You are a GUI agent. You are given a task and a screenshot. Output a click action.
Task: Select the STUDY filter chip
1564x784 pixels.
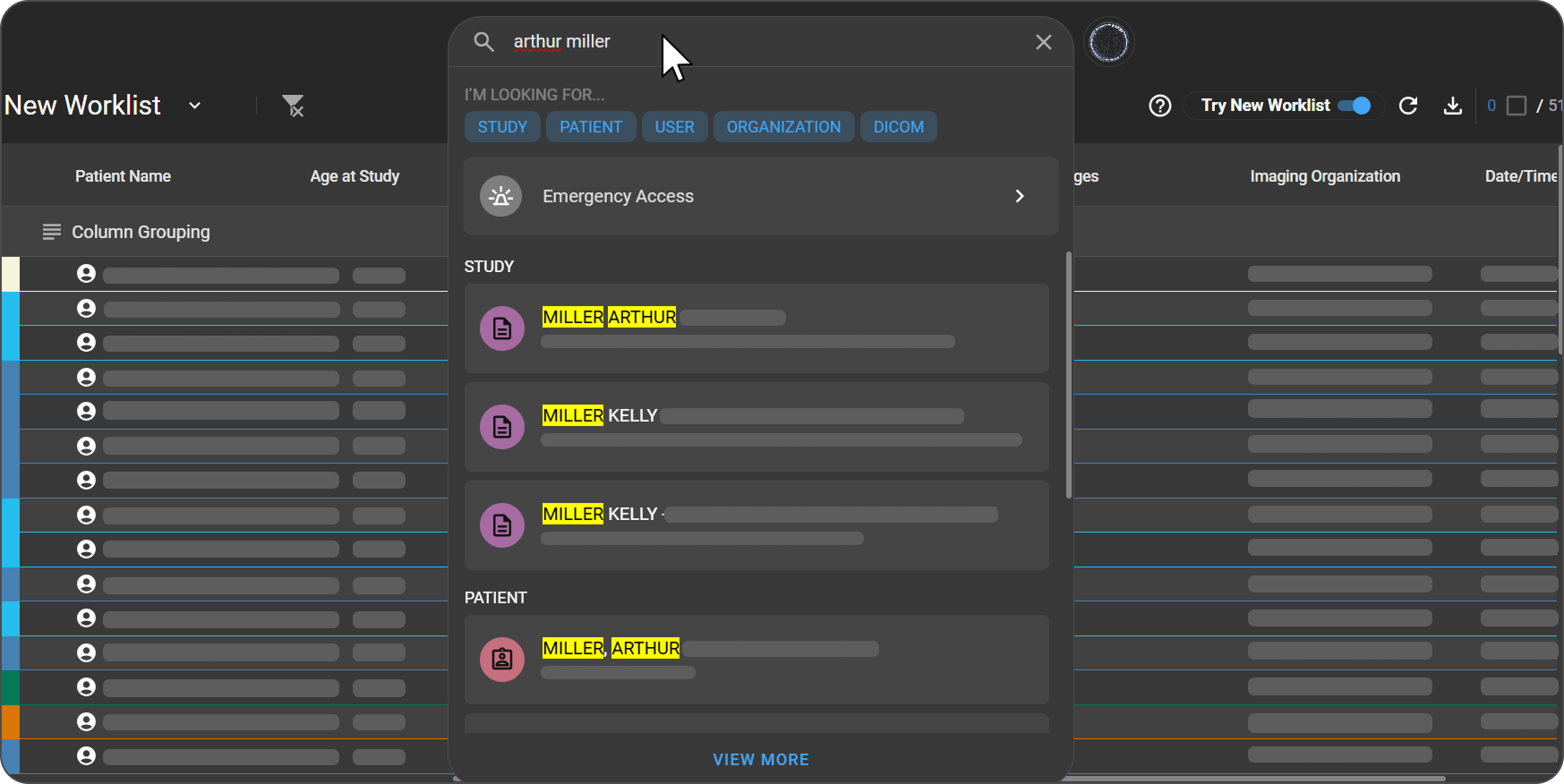coord(502,127)
